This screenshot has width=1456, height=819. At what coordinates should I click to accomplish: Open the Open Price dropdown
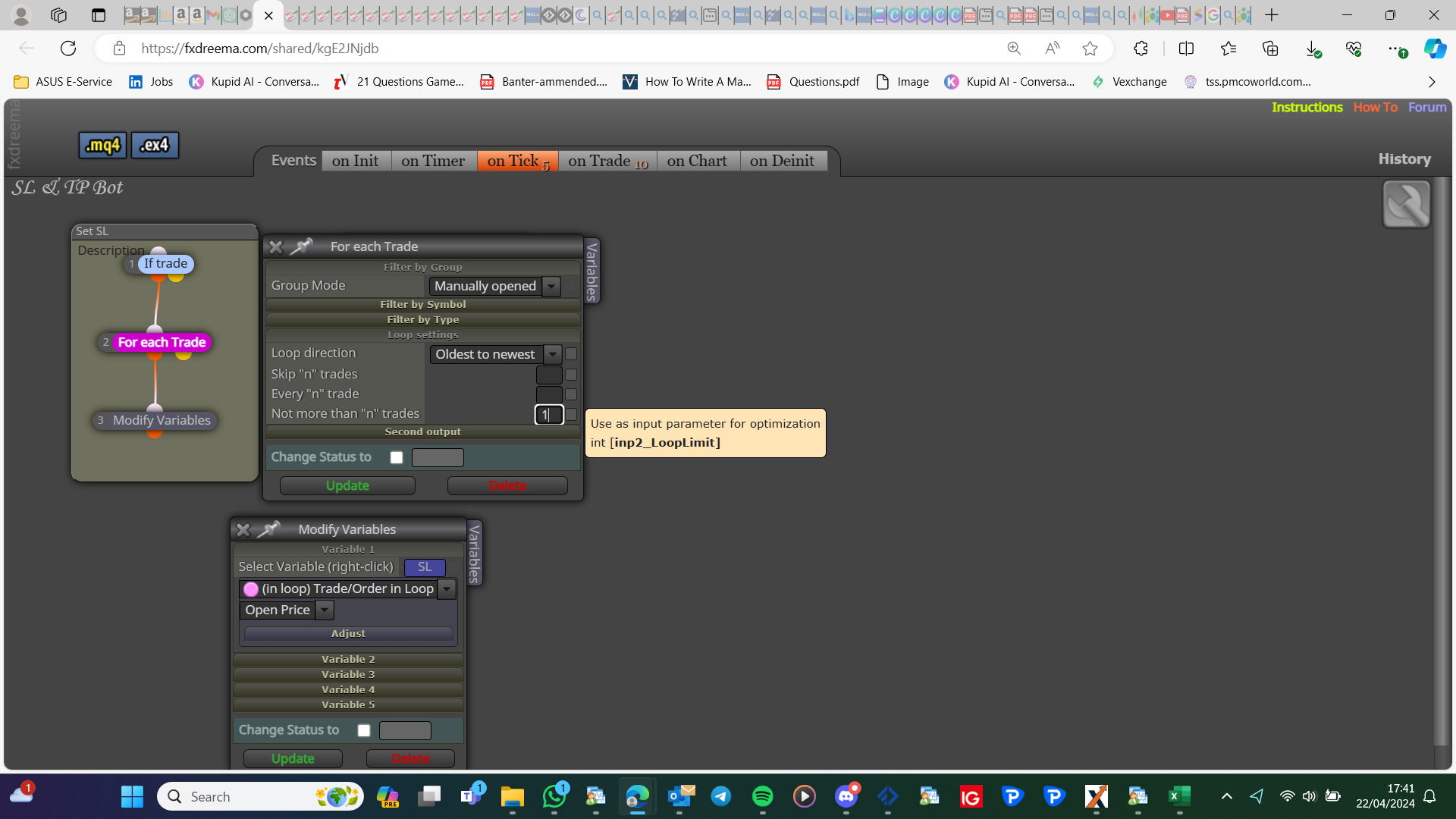point(287,610)
